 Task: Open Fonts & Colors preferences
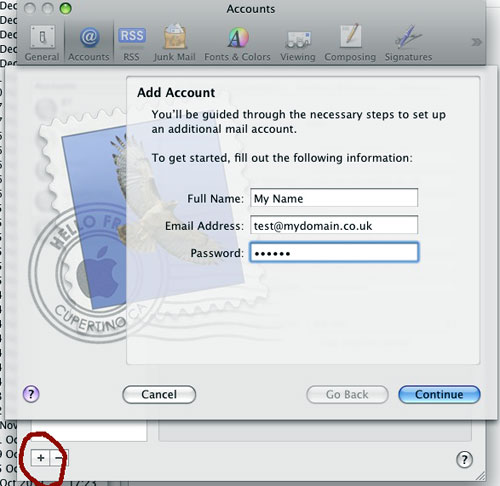pyautogui.click(x=237, y=43)
